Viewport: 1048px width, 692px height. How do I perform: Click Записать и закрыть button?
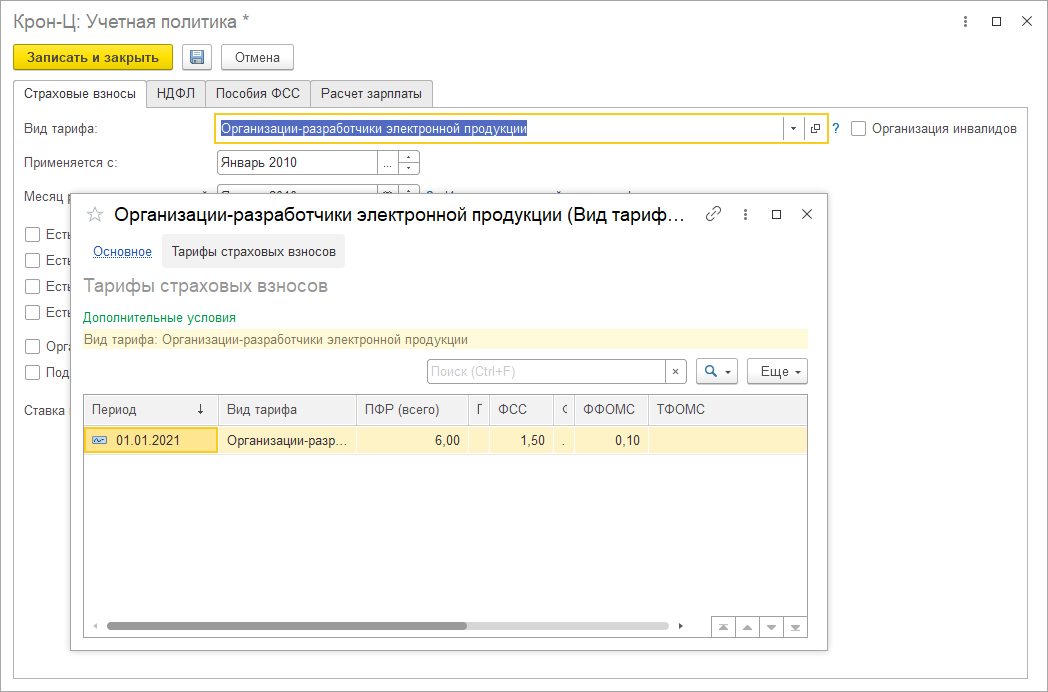pyautogui.click(x=93, y=57)
